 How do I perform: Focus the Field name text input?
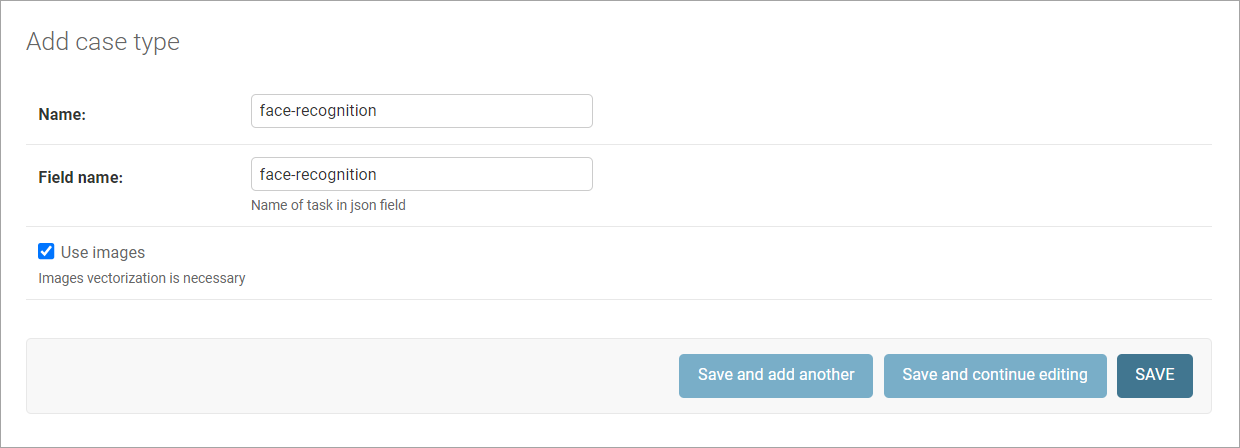click(421, 174)
